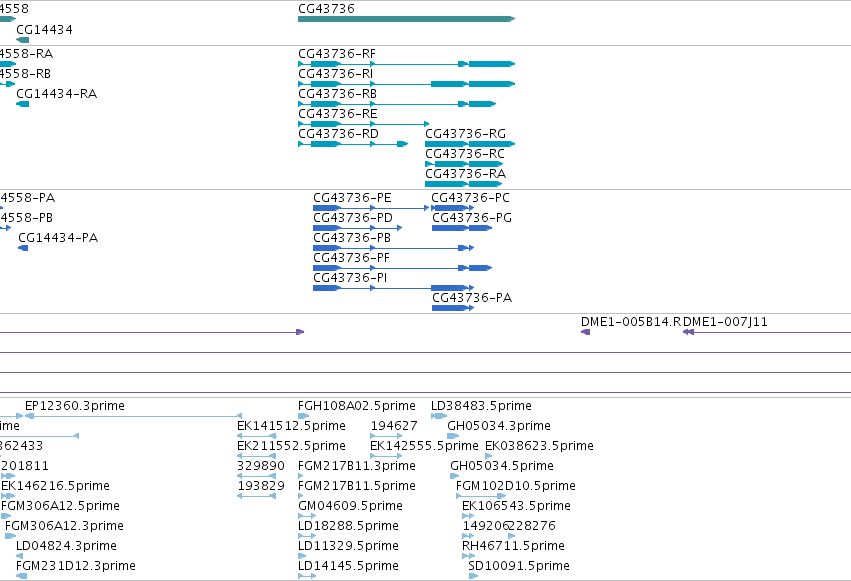Image resolution: width=851 pixels, height=581 pixels.
Task: Click the LD38483.5prime EST arrow
Action: [439, 416]
